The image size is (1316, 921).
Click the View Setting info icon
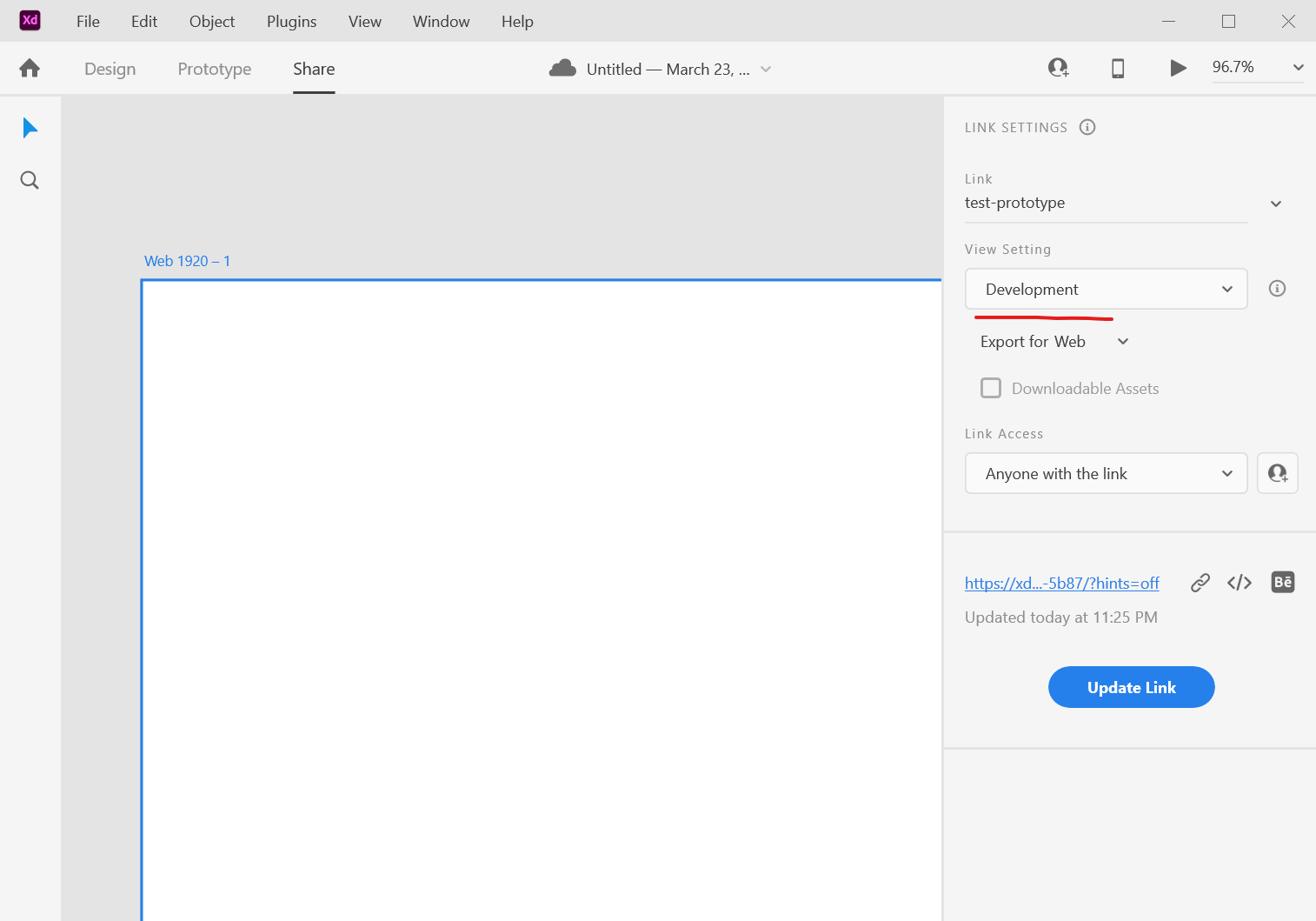[1277, 288]
